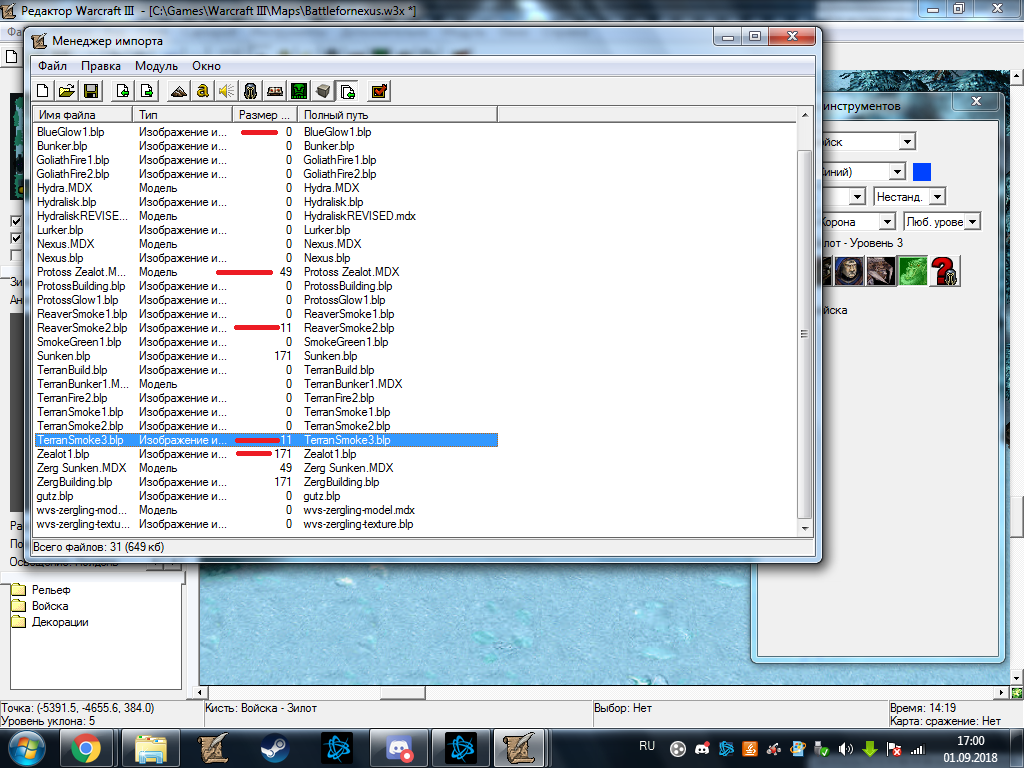Click the RU language indicator in tray
The width and height of the screenshot is (1024, 768).
pyautogui.click(x=647, y=746)
